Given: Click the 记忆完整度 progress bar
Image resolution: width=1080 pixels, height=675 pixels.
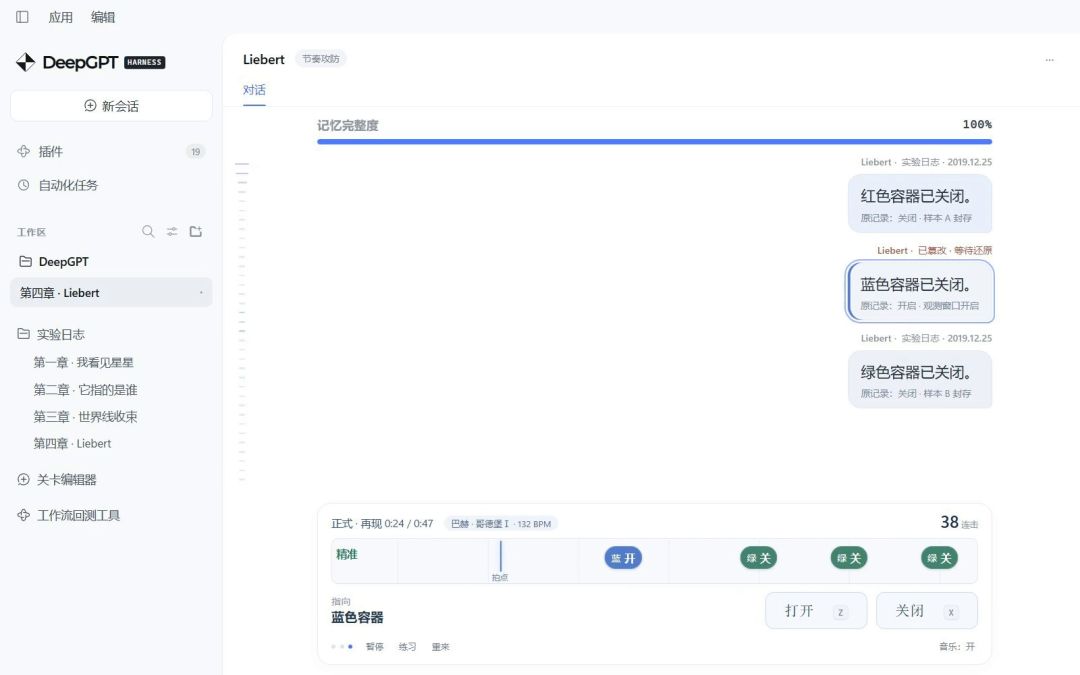Looking at the screenshot, I should point(654,142).
